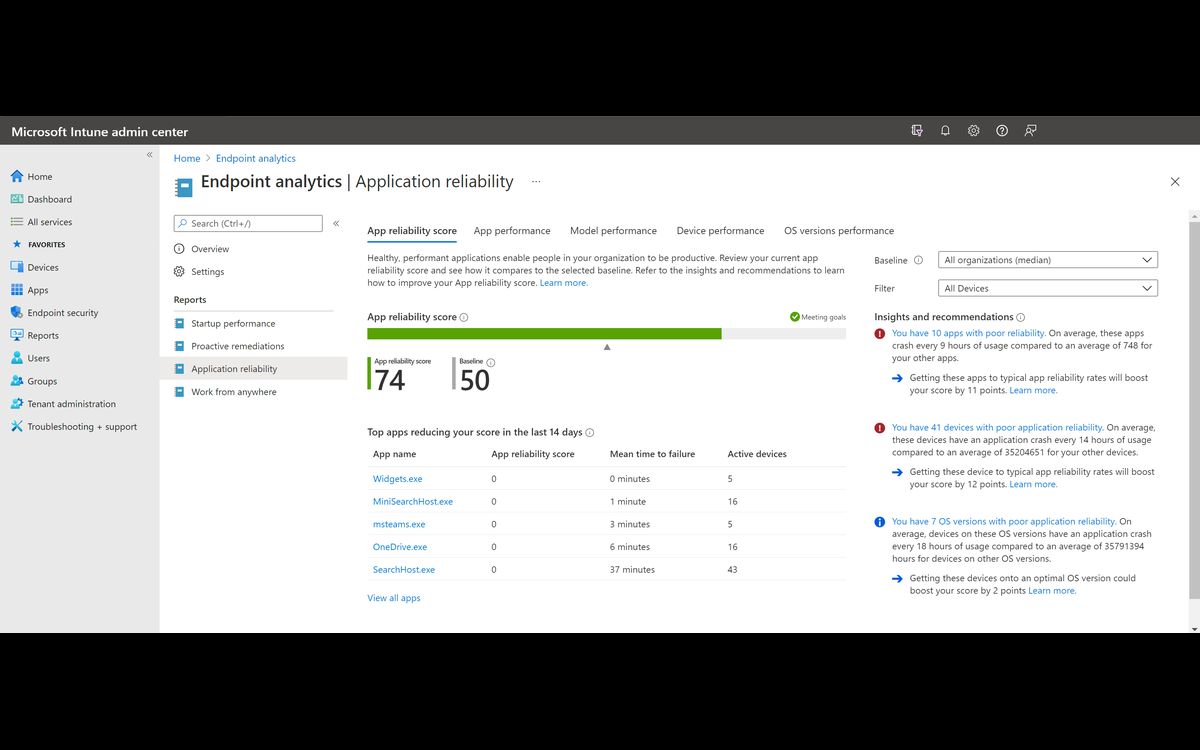Click the Troubleshooting + support wrench icon
The image size is (1200, 750).
(x=17, y=426)
